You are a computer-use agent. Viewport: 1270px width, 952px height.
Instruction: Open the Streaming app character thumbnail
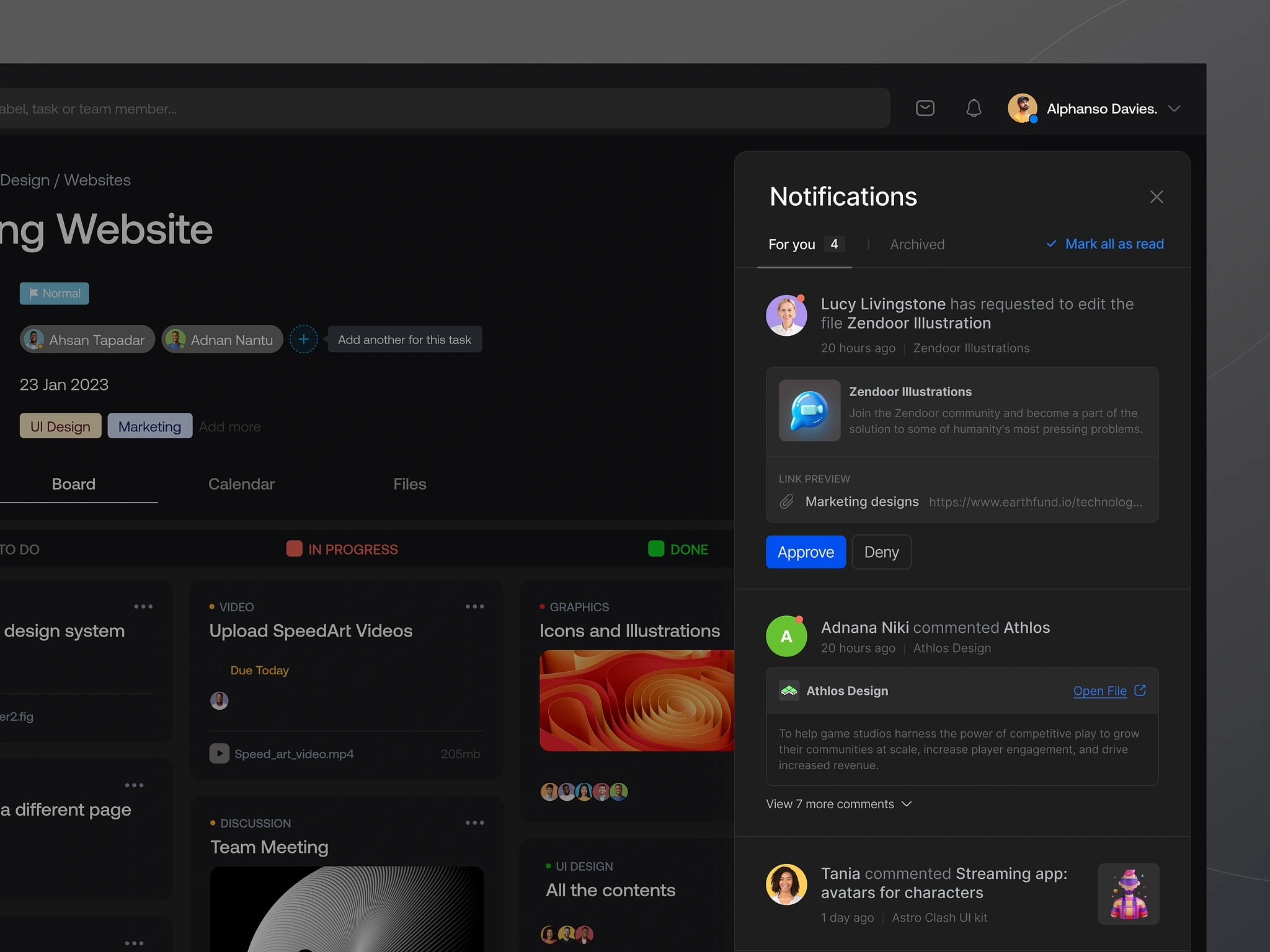1128,894
